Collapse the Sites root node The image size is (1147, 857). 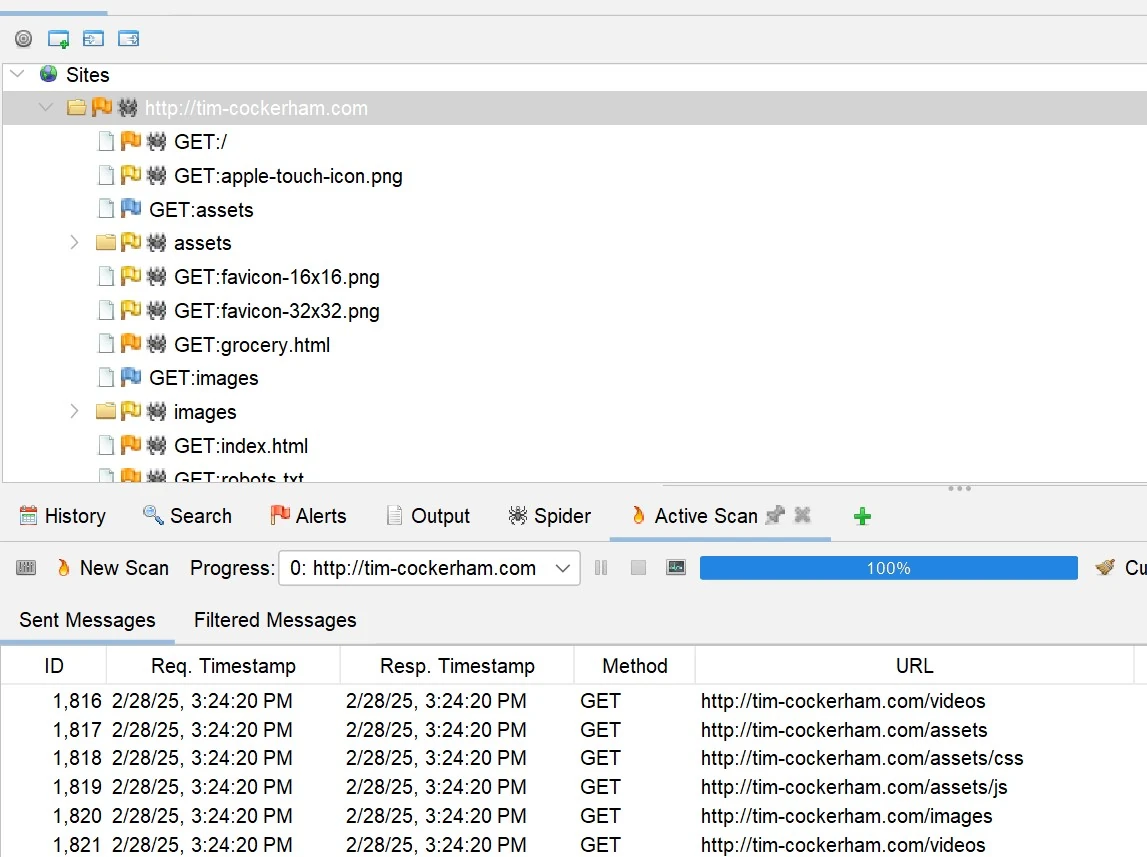(x=17, y=74)
